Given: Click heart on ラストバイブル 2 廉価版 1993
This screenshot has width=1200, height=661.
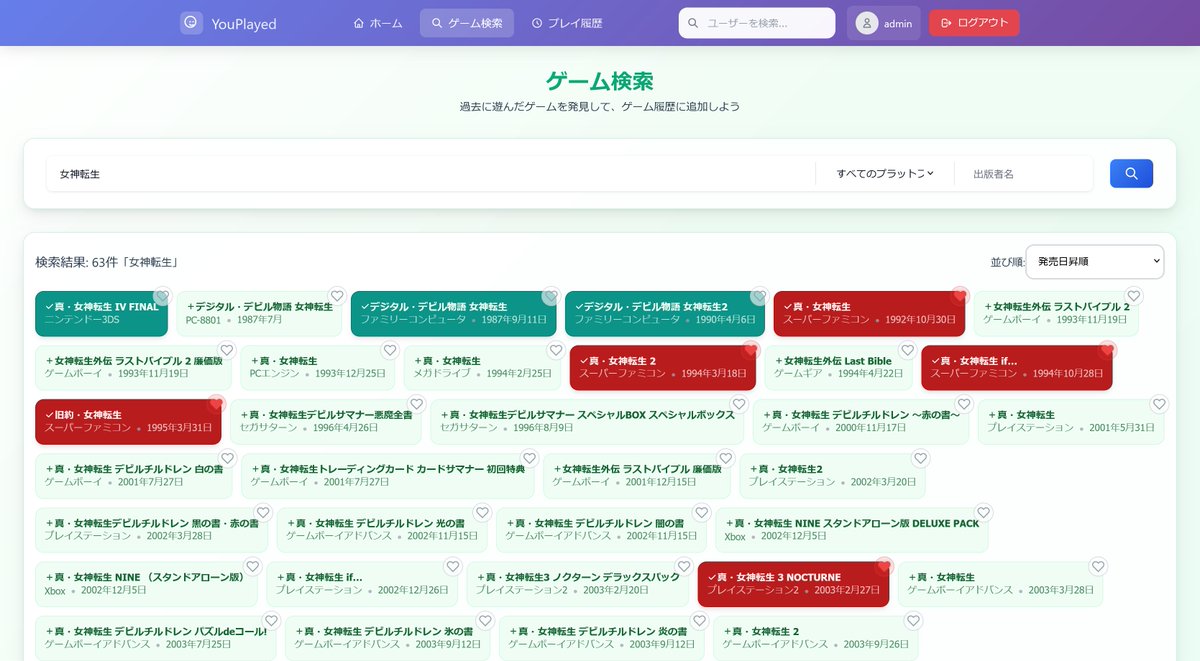Looking at the screenshot, I should (x=227, y=350).
